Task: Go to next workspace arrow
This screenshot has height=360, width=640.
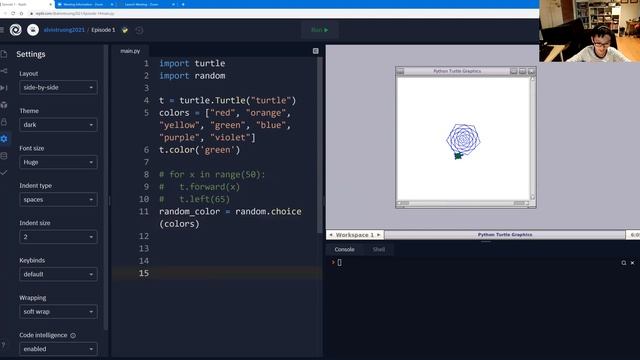Action: (x=378, y=235)
